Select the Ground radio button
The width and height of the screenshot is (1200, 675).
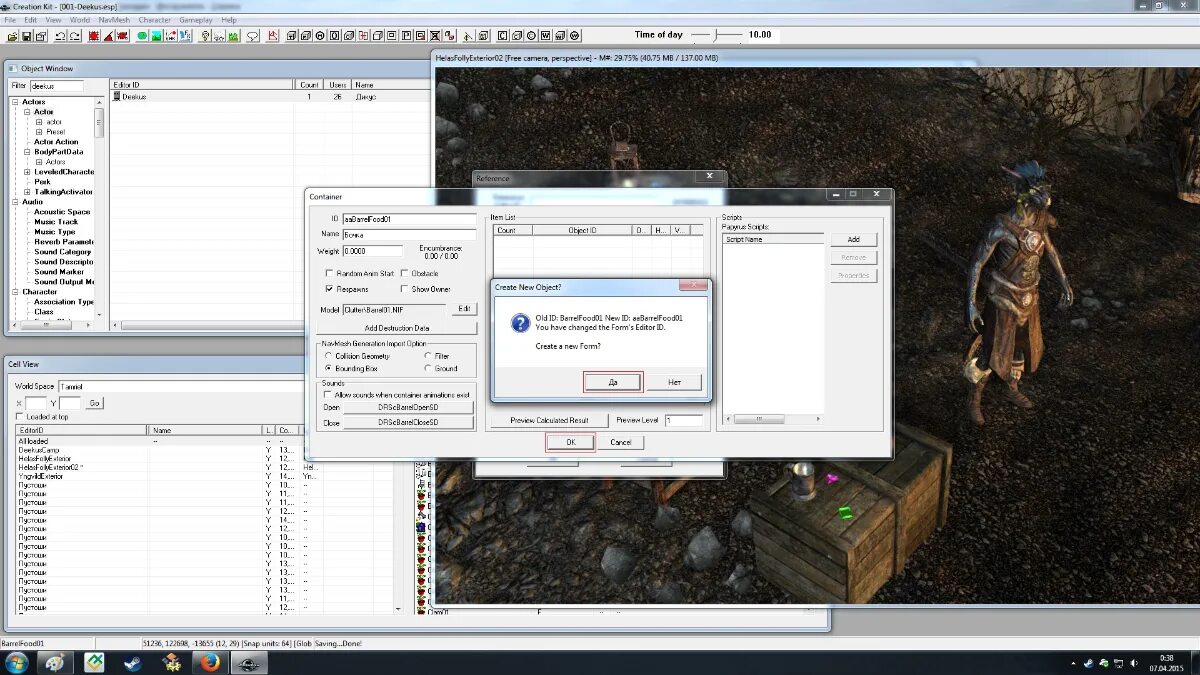point(428,369)
